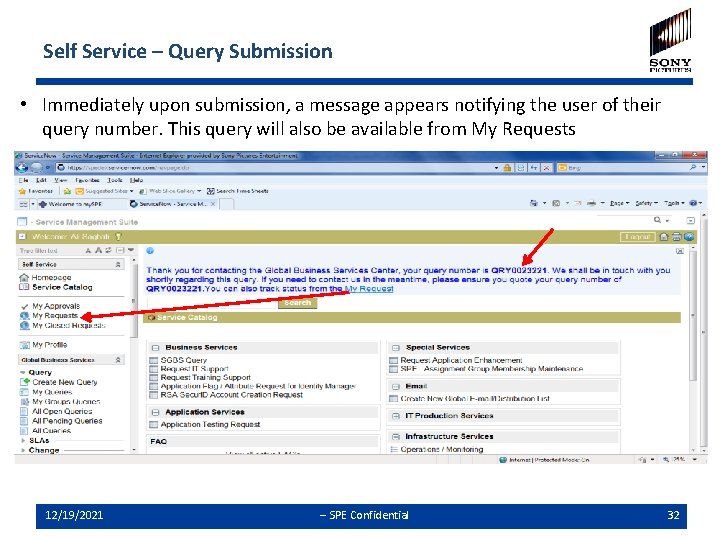
Task: Click the Create New Query icon
Action: point(24,382)
